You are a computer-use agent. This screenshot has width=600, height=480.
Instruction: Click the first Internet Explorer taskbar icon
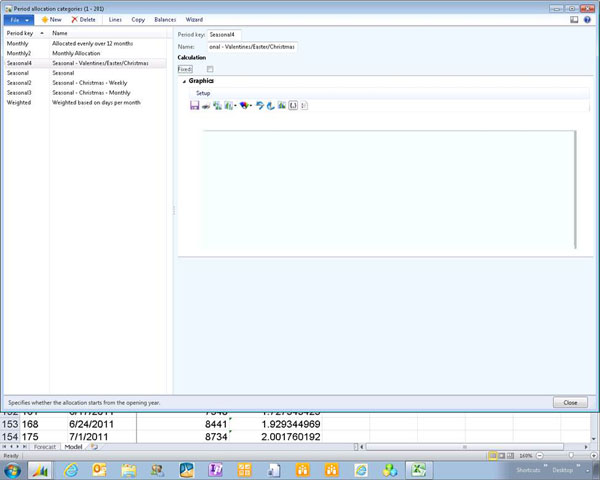tap(71, 470)
